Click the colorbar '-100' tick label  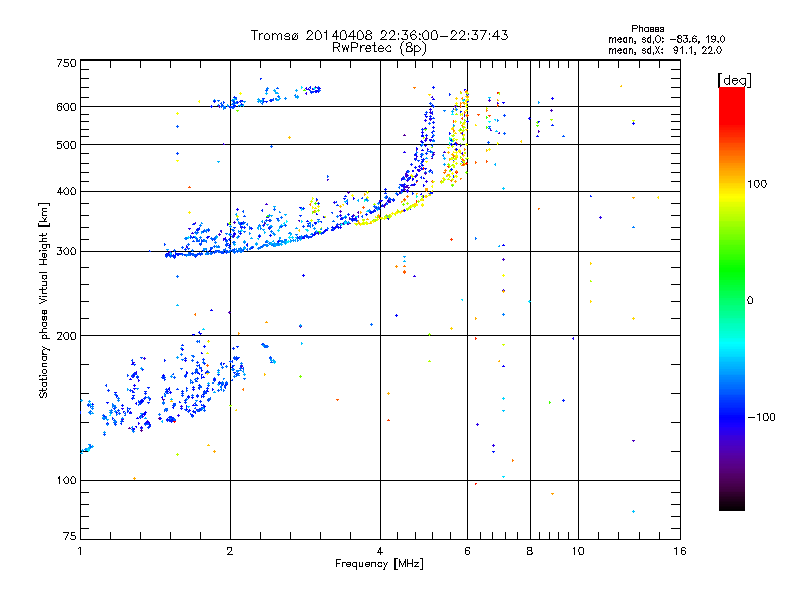point(761,417)
